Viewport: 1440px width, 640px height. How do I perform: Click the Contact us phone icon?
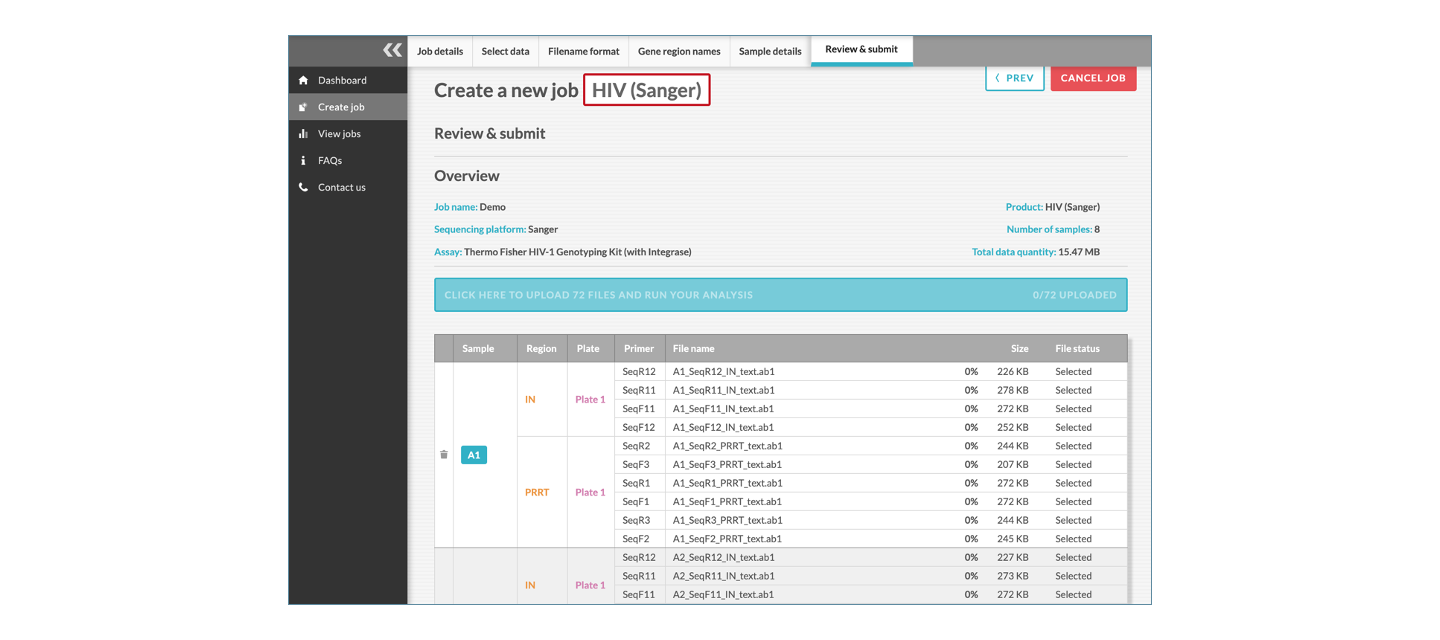(x=303, y=187)
